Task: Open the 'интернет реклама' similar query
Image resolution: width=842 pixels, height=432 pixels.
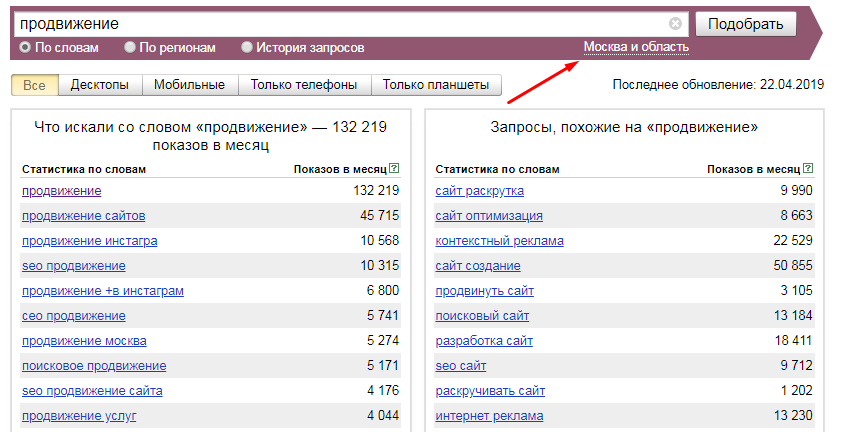Action: click(x=489, y=416)
